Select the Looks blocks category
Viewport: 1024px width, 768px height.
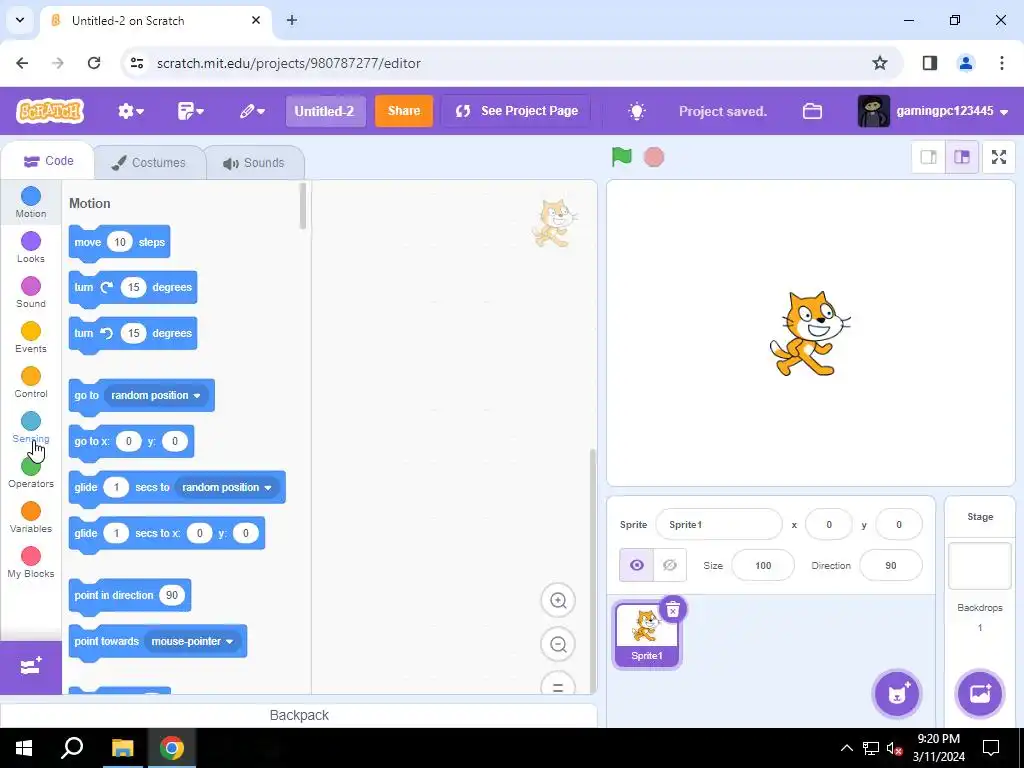point(31,247)
